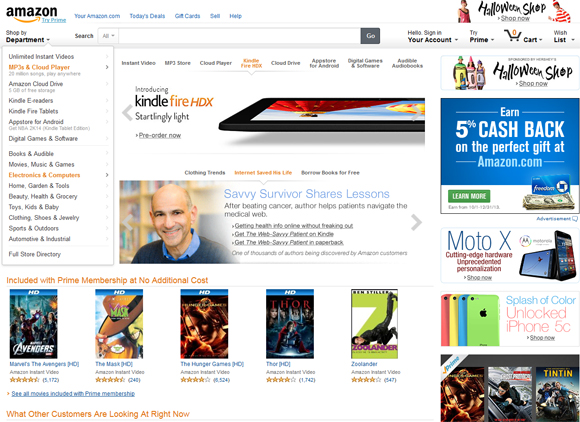Viewport: 580px width, 422px height.
Task: Switch to the Cloud Drive tab
Action: [285, 63]
